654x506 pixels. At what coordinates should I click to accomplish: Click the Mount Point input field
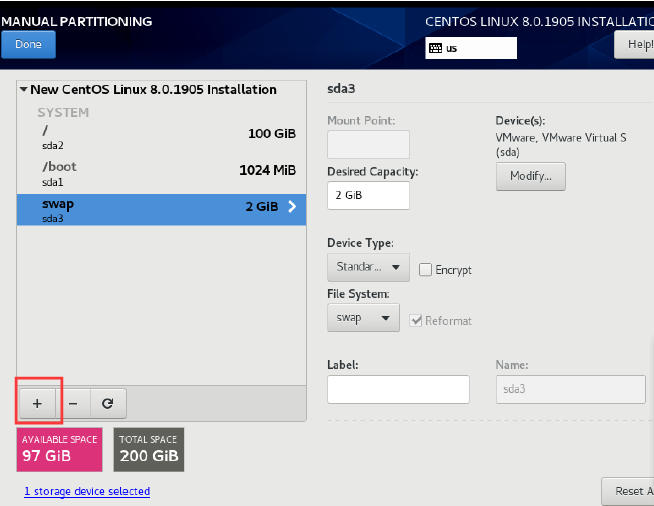pos(368,144)
